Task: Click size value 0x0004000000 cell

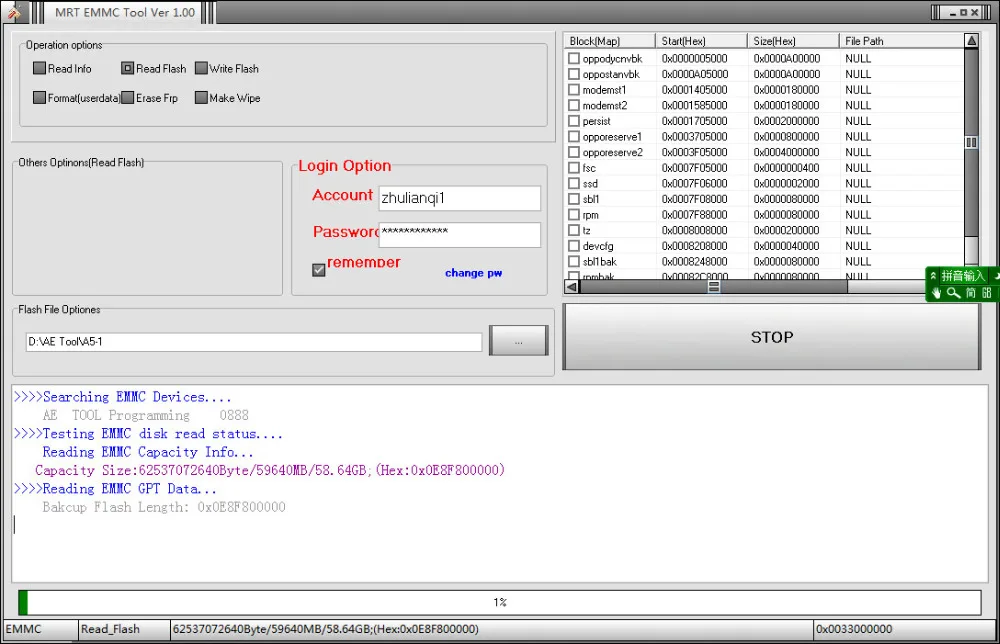Action: click(786, 152)
